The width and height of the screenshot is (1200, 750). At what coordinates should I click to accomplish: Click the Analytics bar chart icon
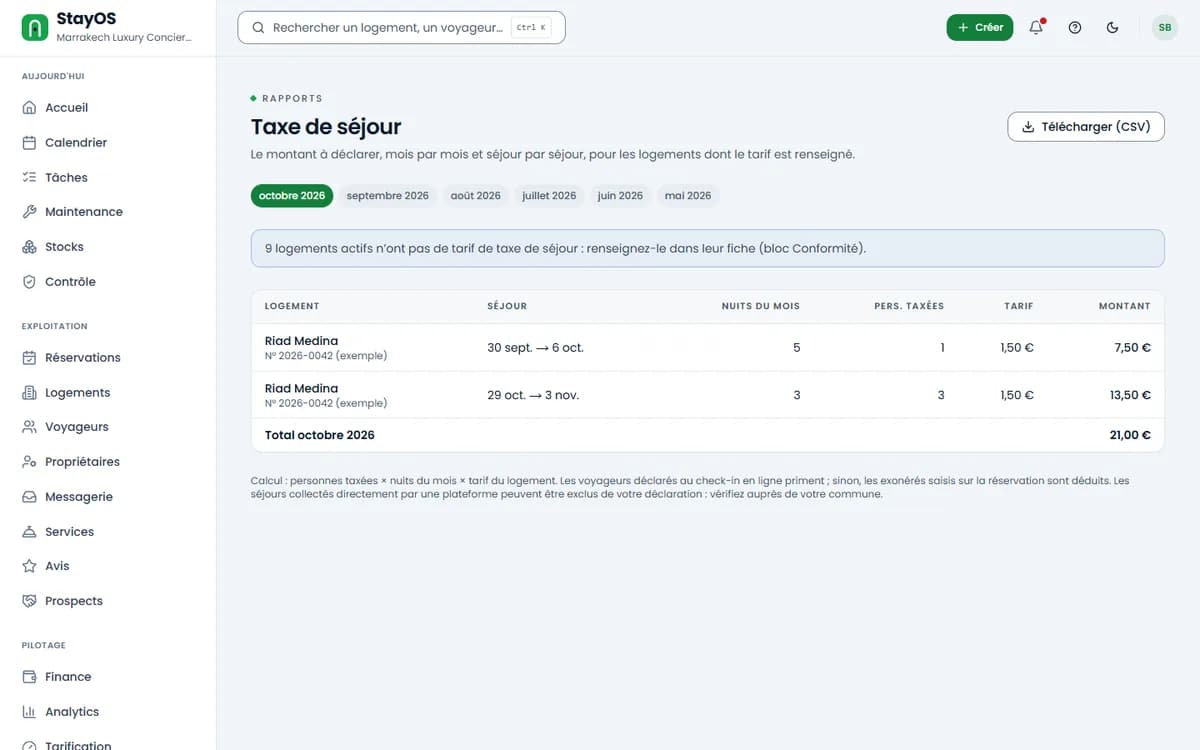point(29,712)
